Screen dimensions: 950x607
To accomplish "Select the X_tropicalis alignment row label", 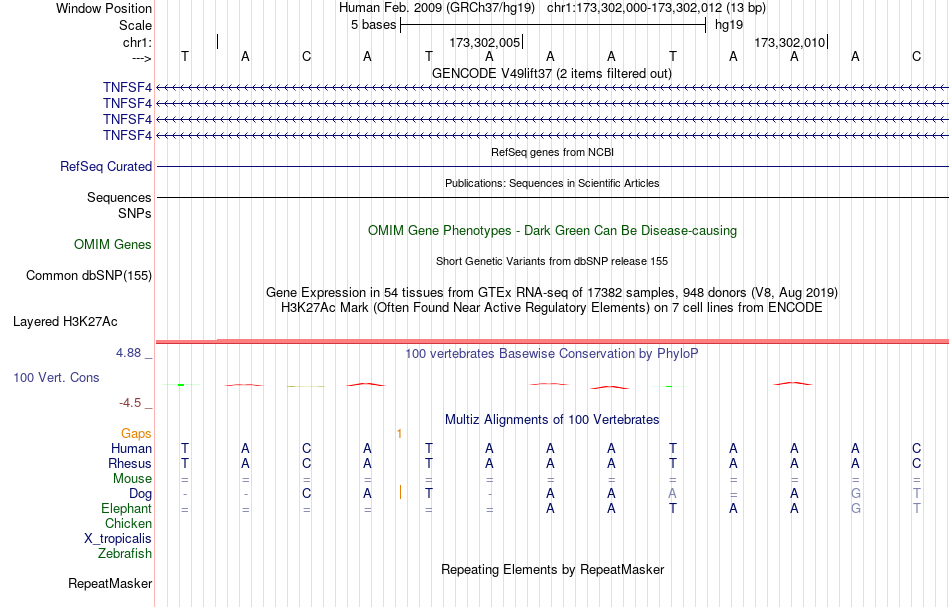I will 118,539.
